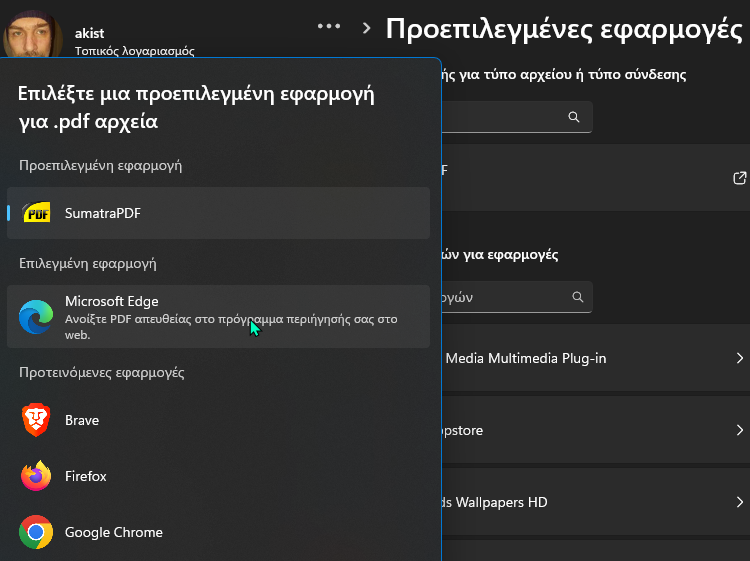Click the Τοπικός λογαριασμός label
The width and height of the screenshot is (750, 561).
(x=134, y=51)
